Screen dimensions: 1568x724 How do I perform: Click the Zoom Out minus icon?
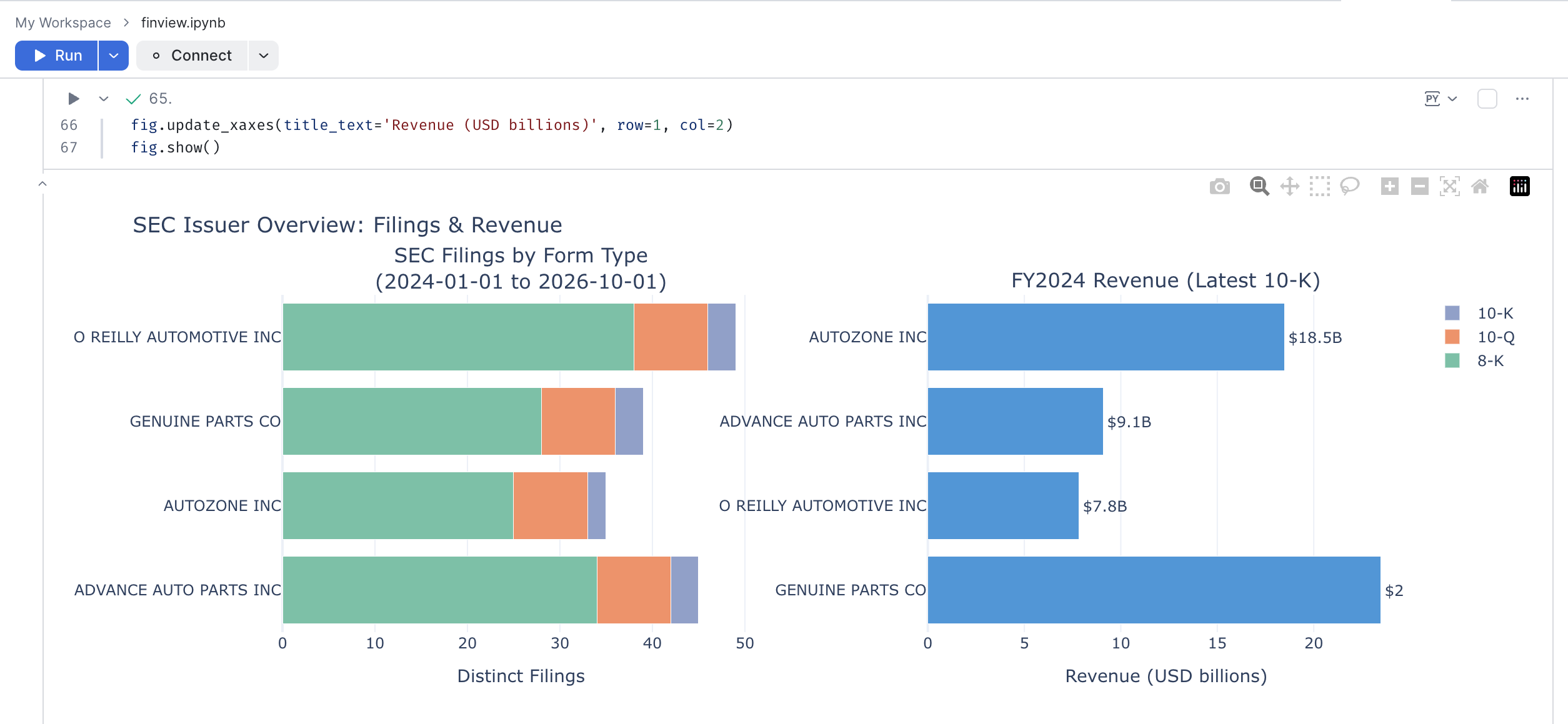pos(1419,186)
